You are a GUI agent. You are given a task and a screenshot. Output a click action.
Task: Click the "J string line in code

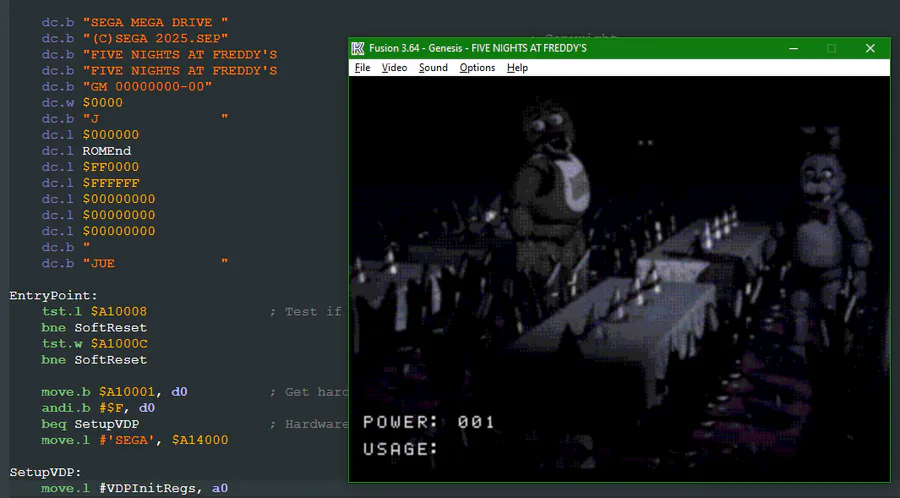coord(135,119)
